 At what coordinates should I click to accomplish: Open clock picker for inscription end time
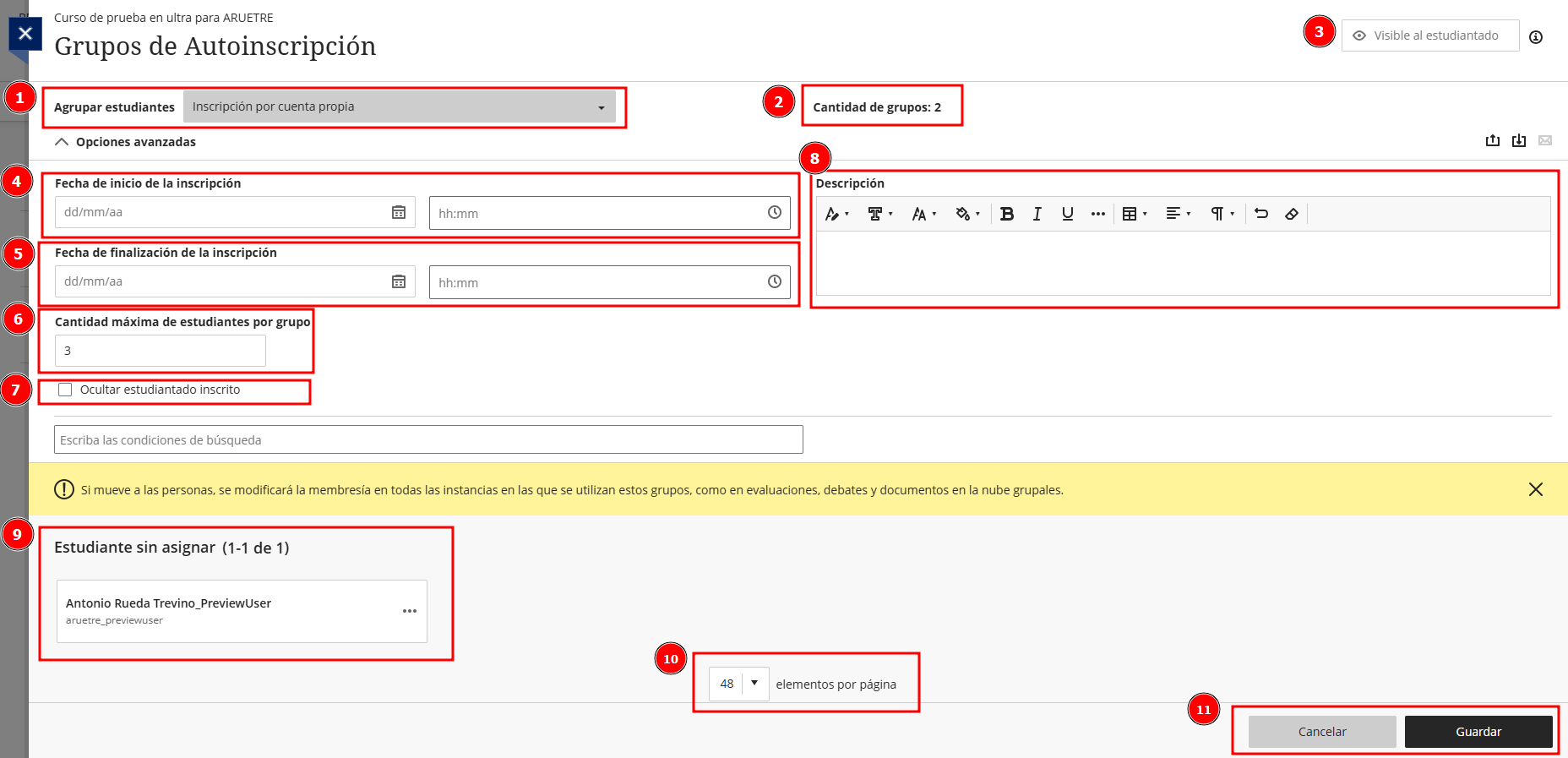coord(774,281)
